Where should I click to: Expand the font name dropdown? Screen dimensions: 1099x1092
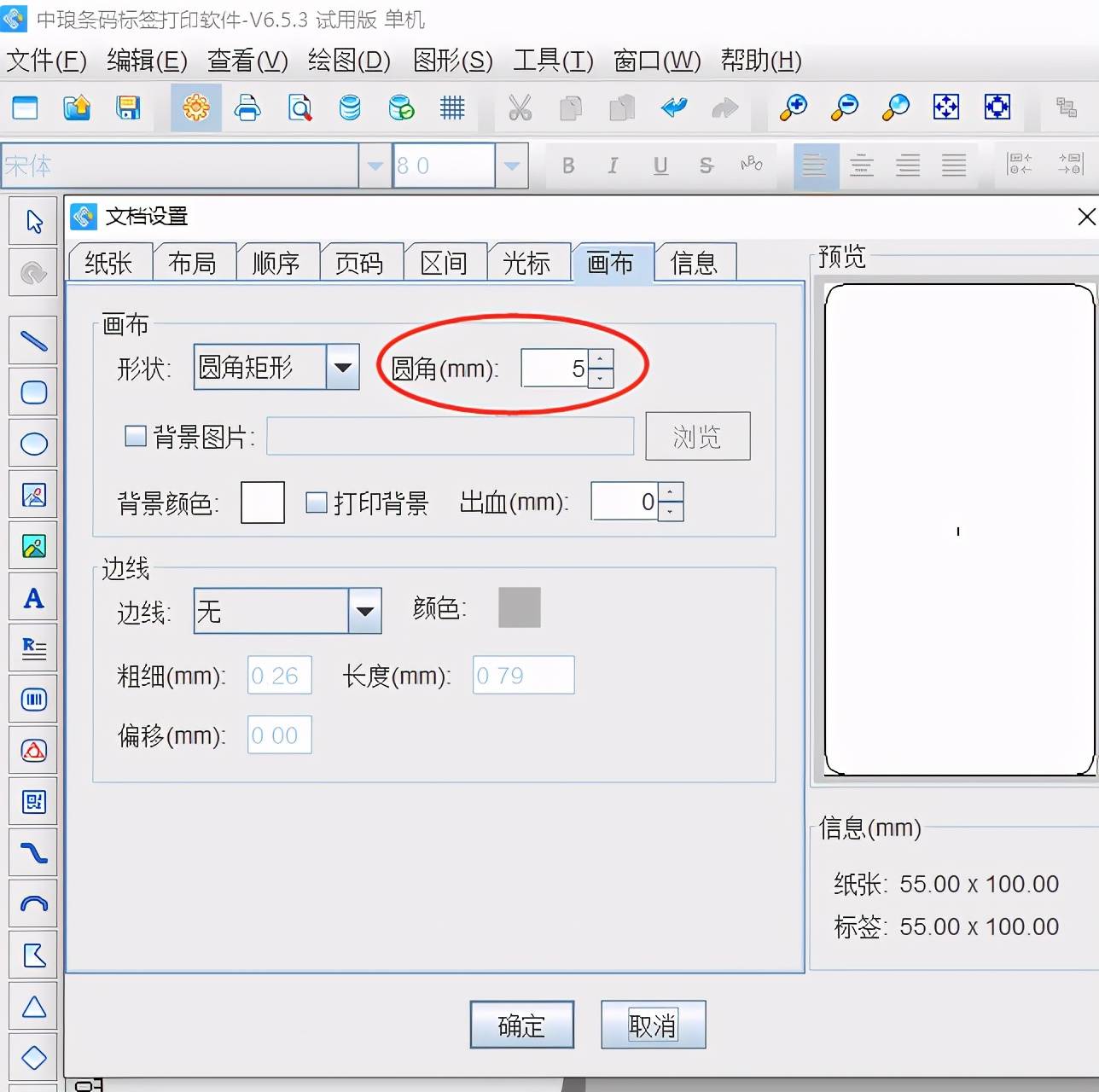375,166
